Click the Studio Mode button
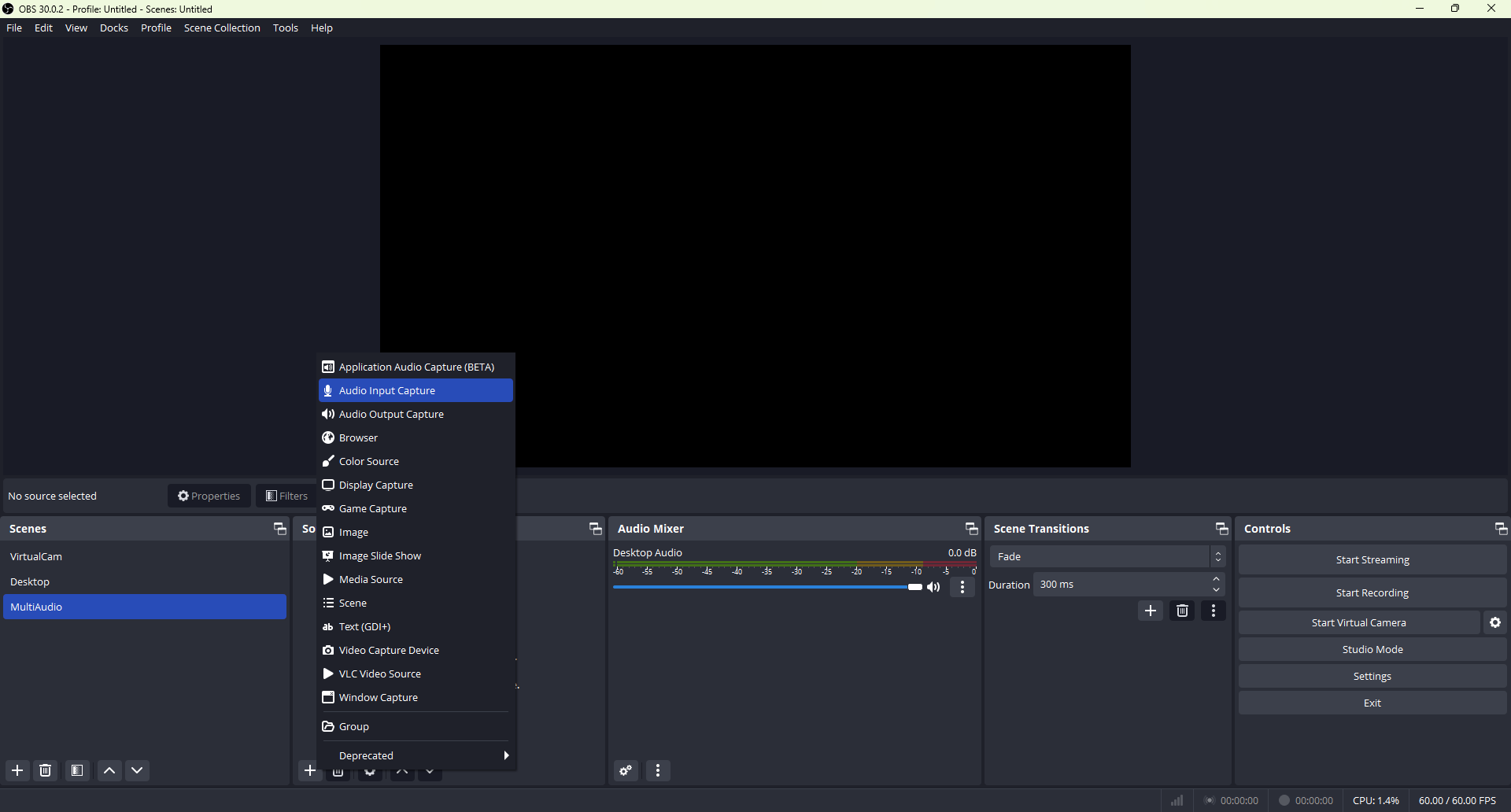1511x812 pixels. click(x=1372, y=649)
